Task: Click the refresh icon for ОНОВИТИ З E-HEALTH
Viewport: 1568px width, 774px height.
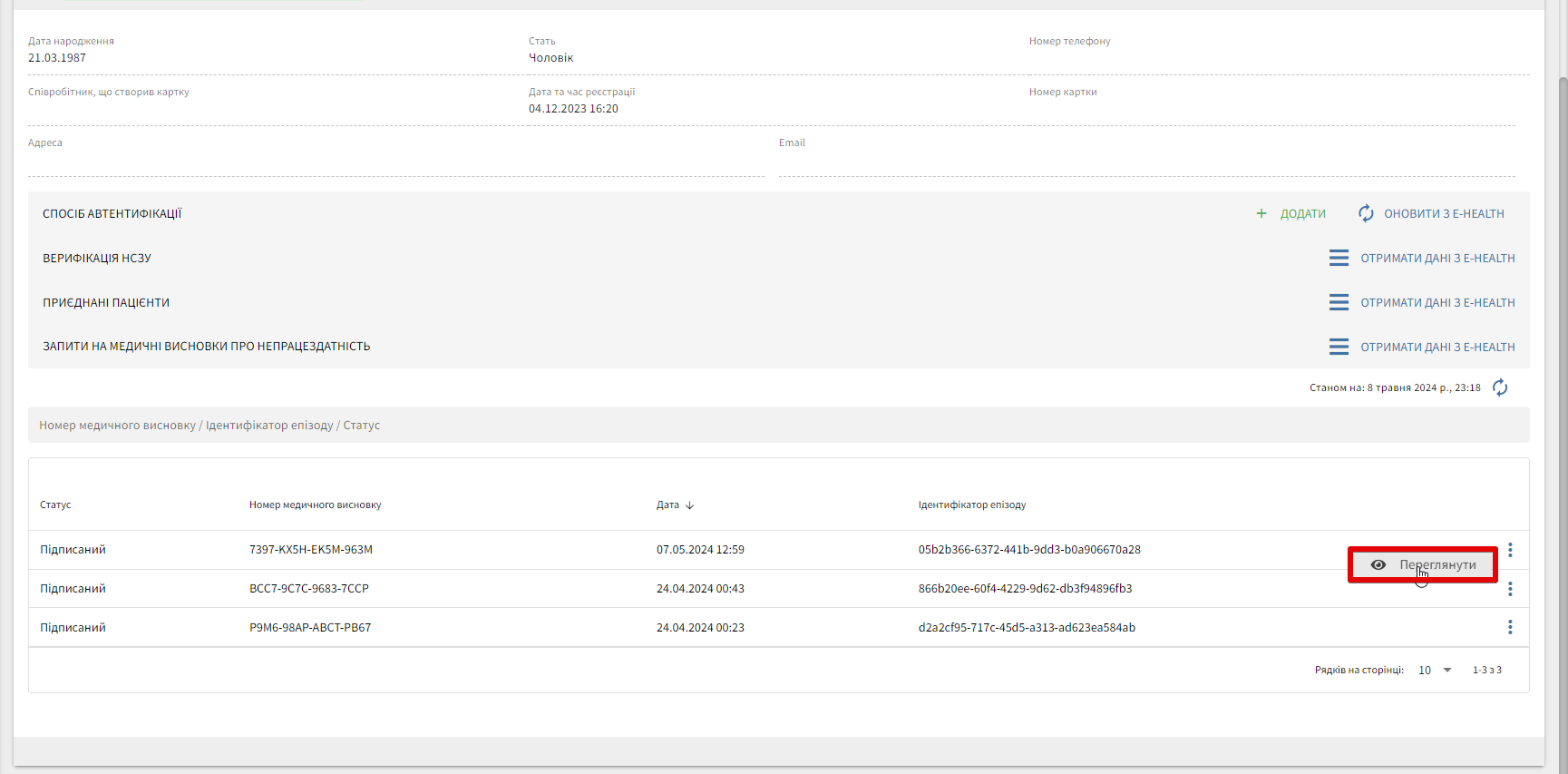Action: pyautogui.click(x=1366, y=213)
